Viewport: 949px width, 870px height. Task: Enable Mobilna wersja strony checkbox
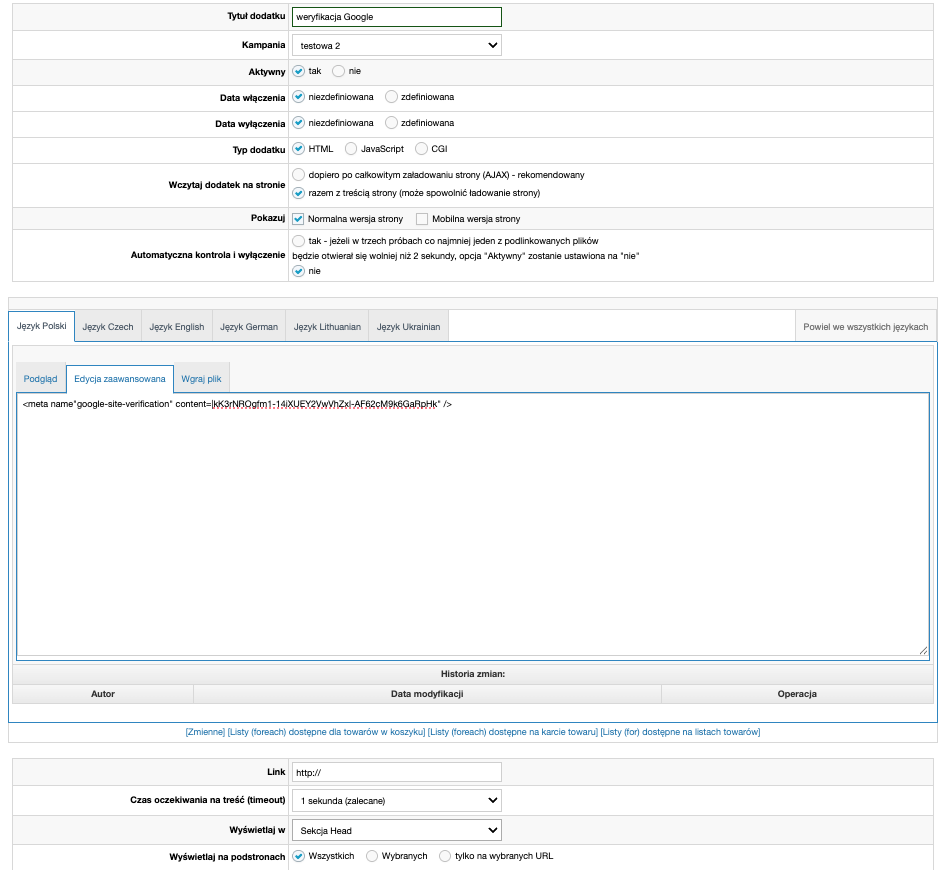(x=422, y=219)
